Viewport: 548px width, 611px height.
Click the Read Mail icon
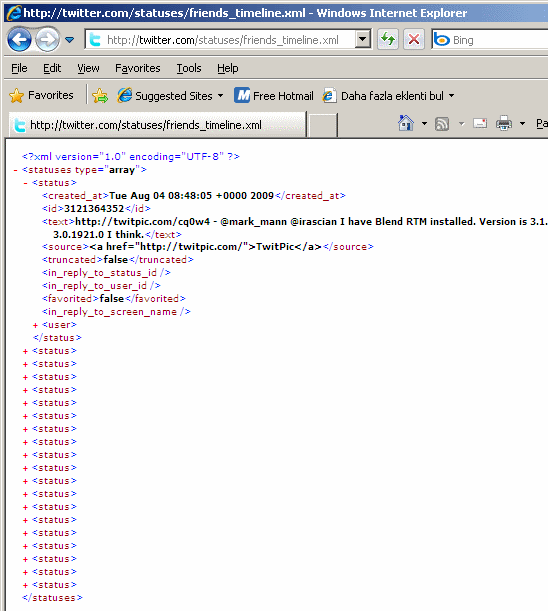click(x=480, y=123)
